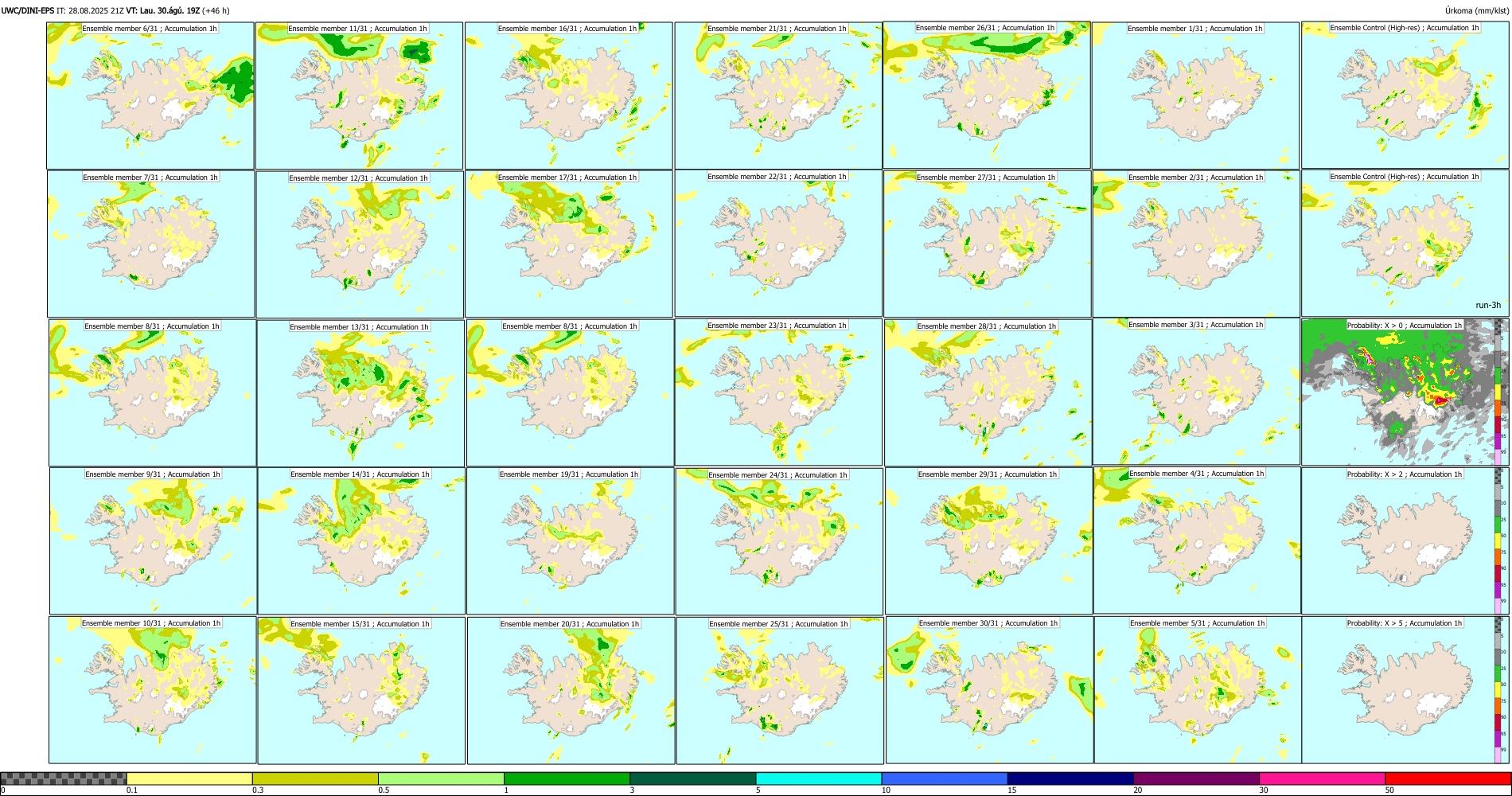Image resolution: width=1512 pixels, height=796 pixels.
Task: Click the Ensemble member 19/31 map panel
Action: 571,541
